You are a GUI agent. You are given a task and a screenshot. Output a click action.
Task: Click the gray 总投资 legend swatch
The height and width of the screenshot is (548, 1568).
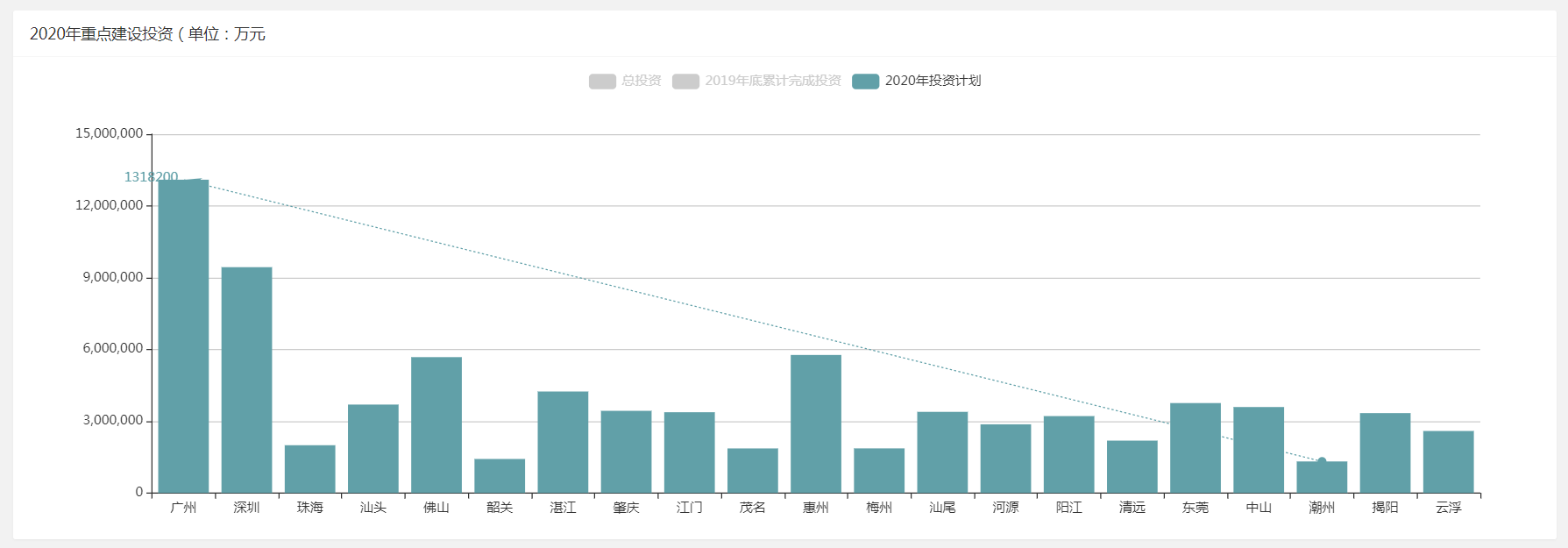602,81
